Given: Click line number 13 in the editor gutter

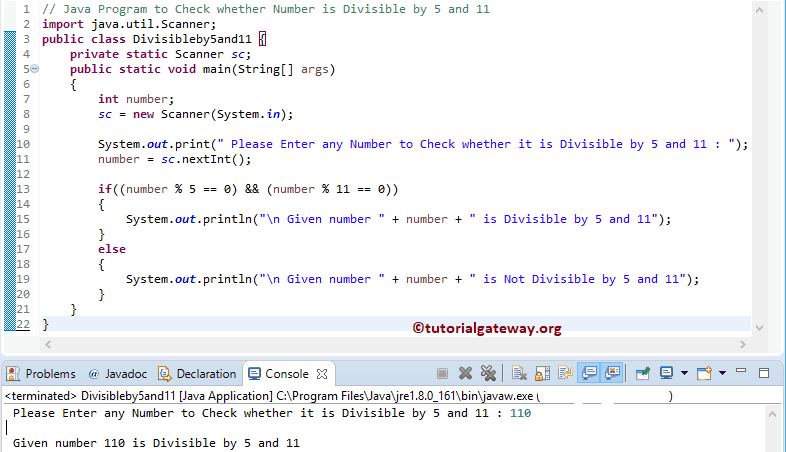Looking at the screenshot, I should tap(23, 189).
